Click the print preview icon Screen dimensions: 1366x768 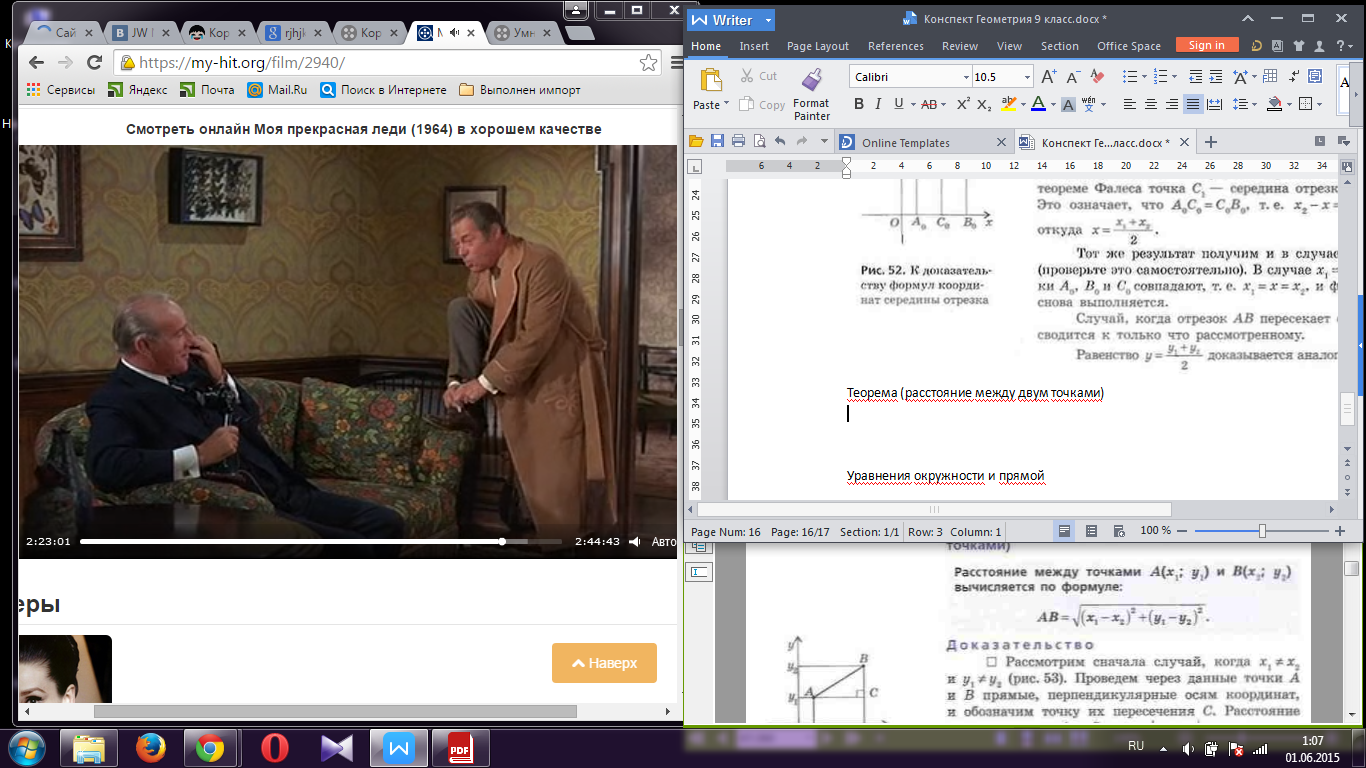click(758, 141)
